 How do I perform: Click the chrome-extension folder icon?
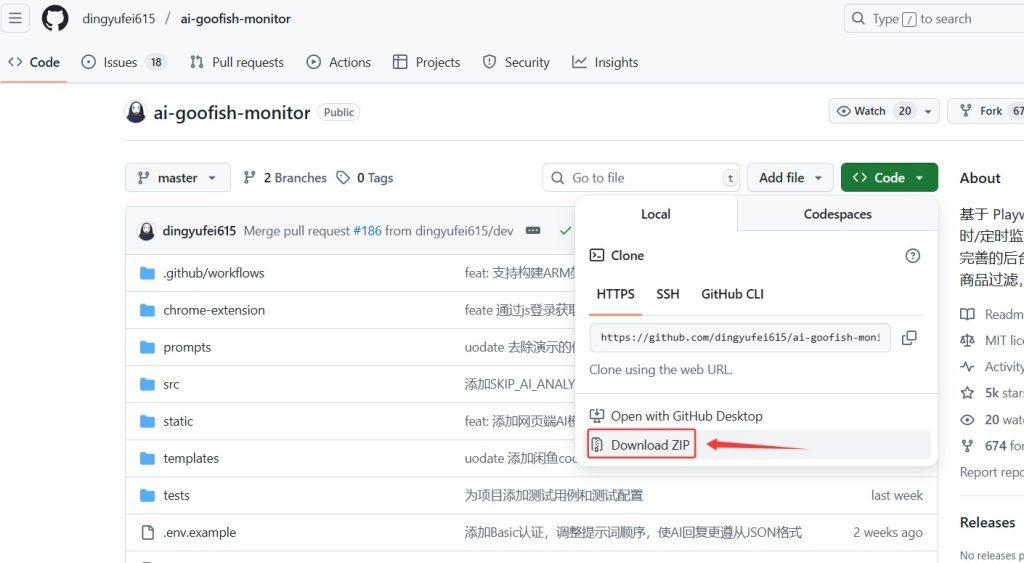tap(148, 310)
